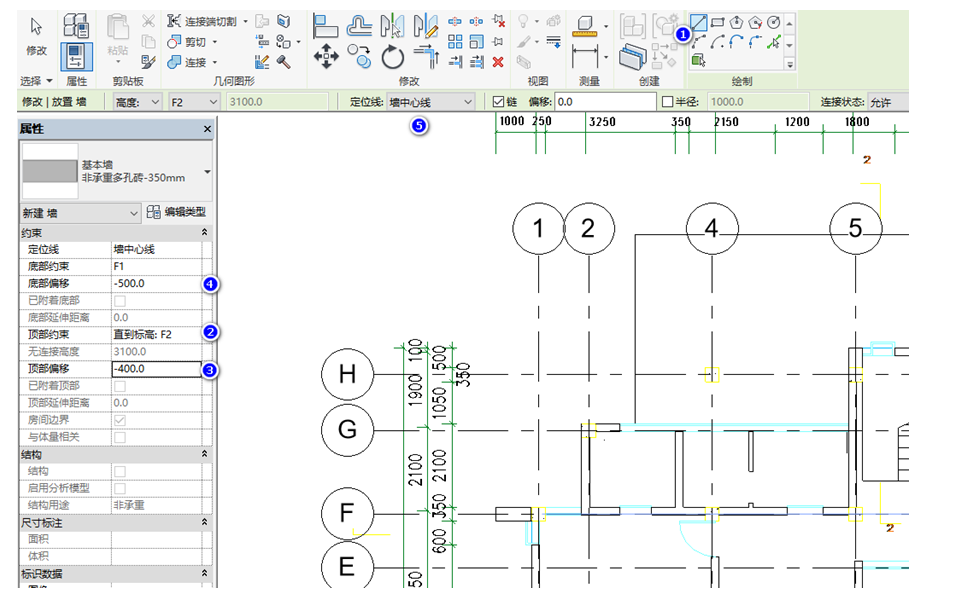Screen dimensions: 961x603
Task: Select the Circle draw tool
Action: pos(773,22)
